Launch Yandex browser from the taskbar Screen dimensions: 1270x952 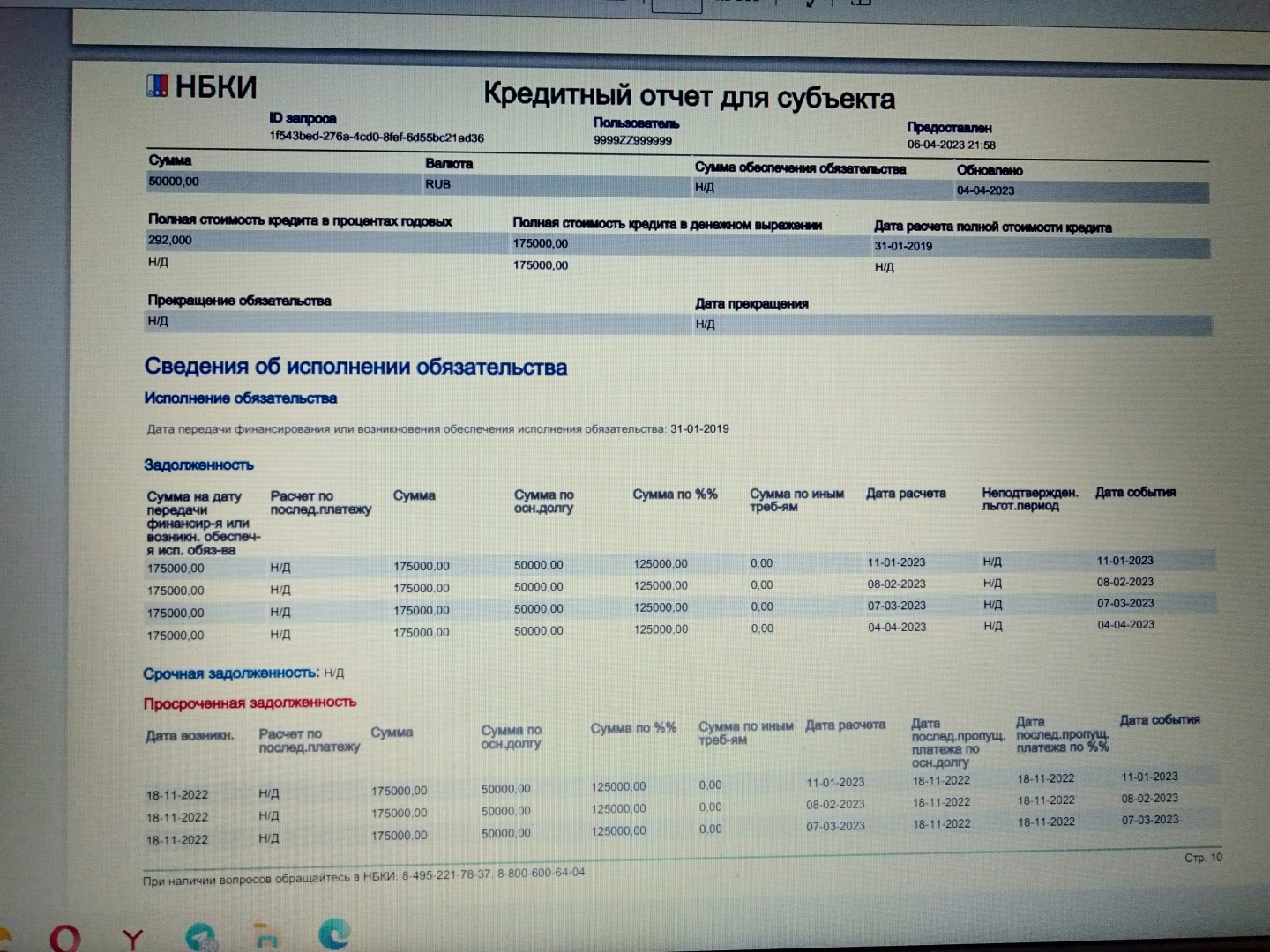click(x=133, y=940)
